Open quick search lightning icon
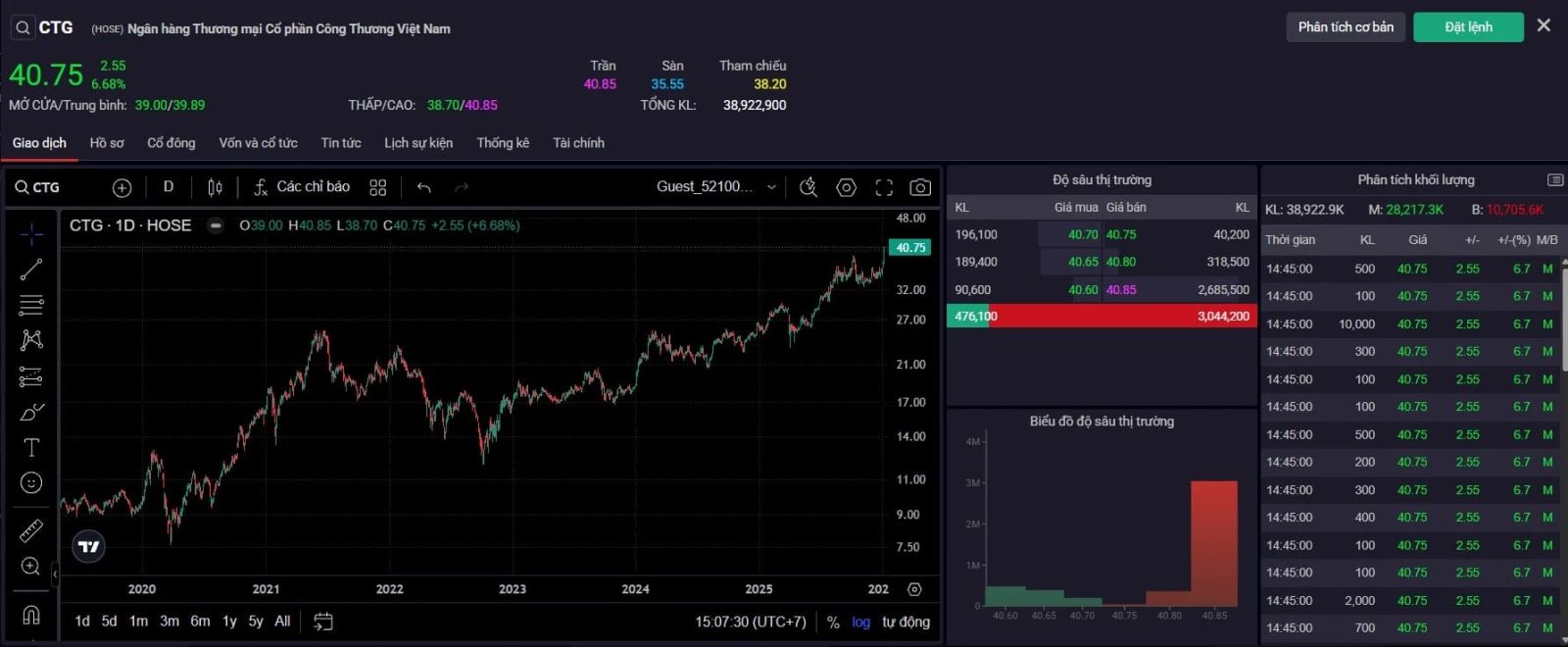1568x647 pixels. point(808,187)
